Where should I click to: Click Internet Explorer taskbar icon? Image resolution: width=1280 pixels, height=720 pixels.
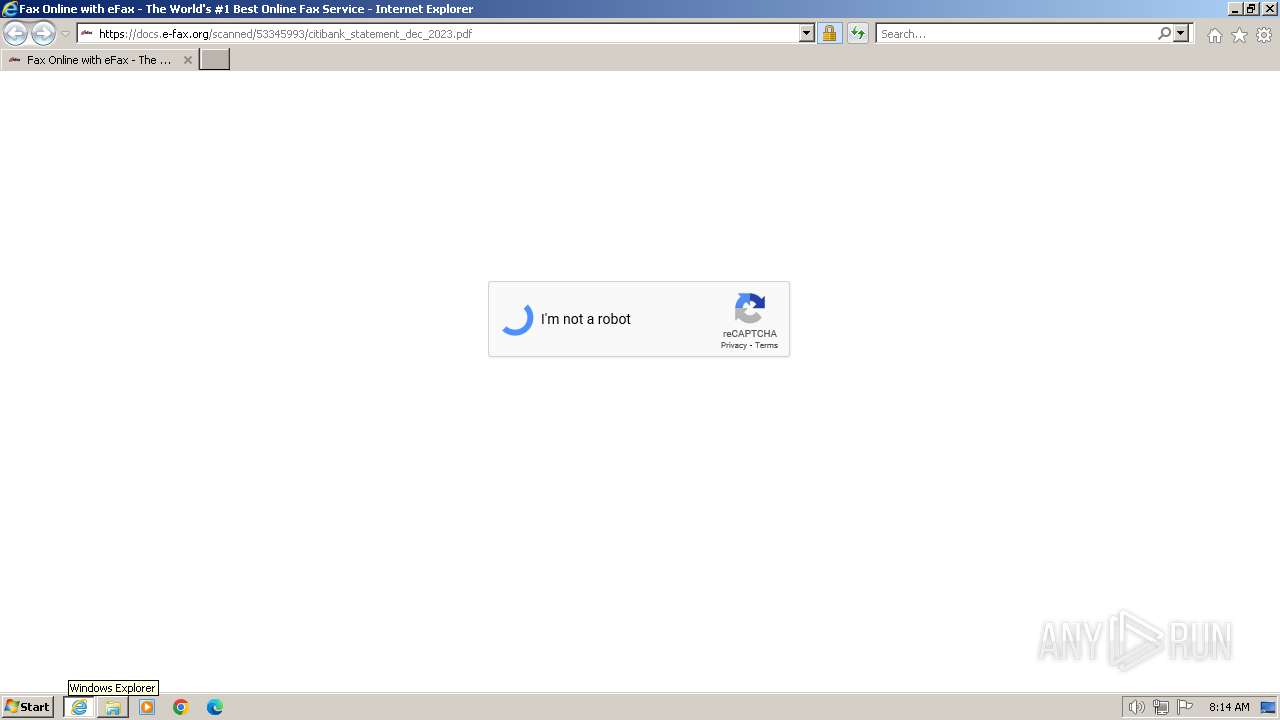click(79, 707)
